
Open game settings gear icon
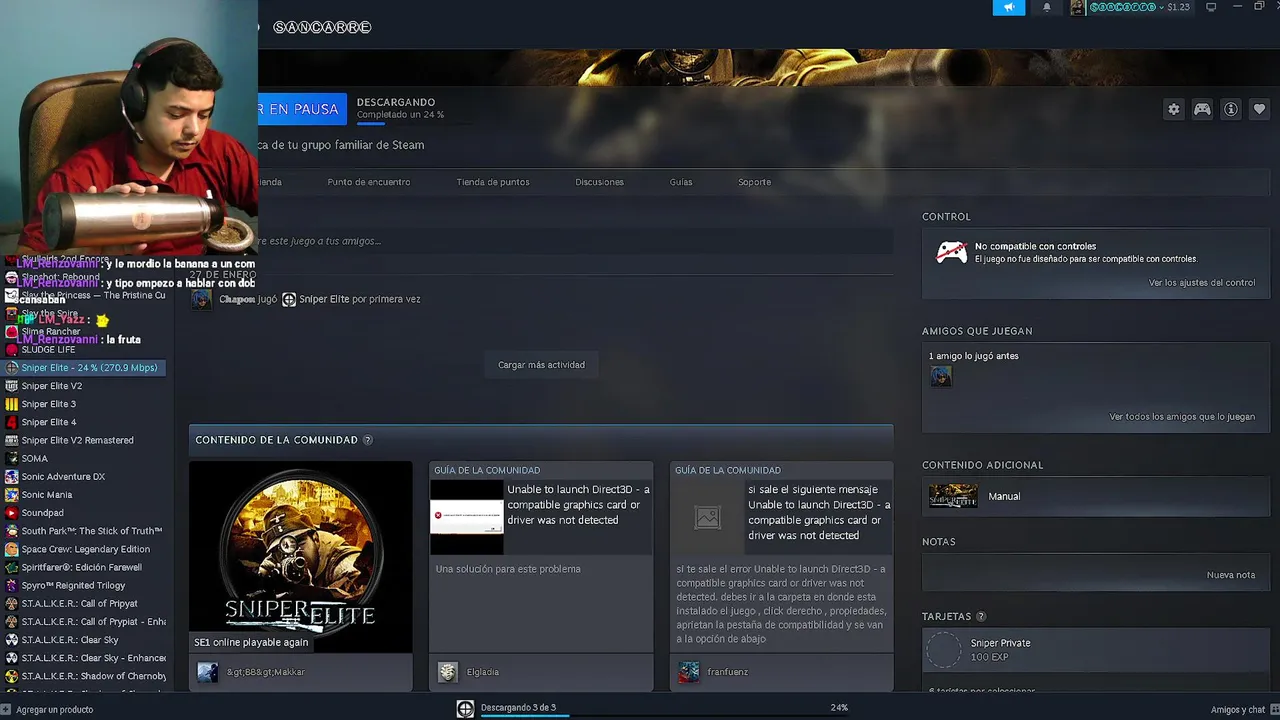(1174, 110)
